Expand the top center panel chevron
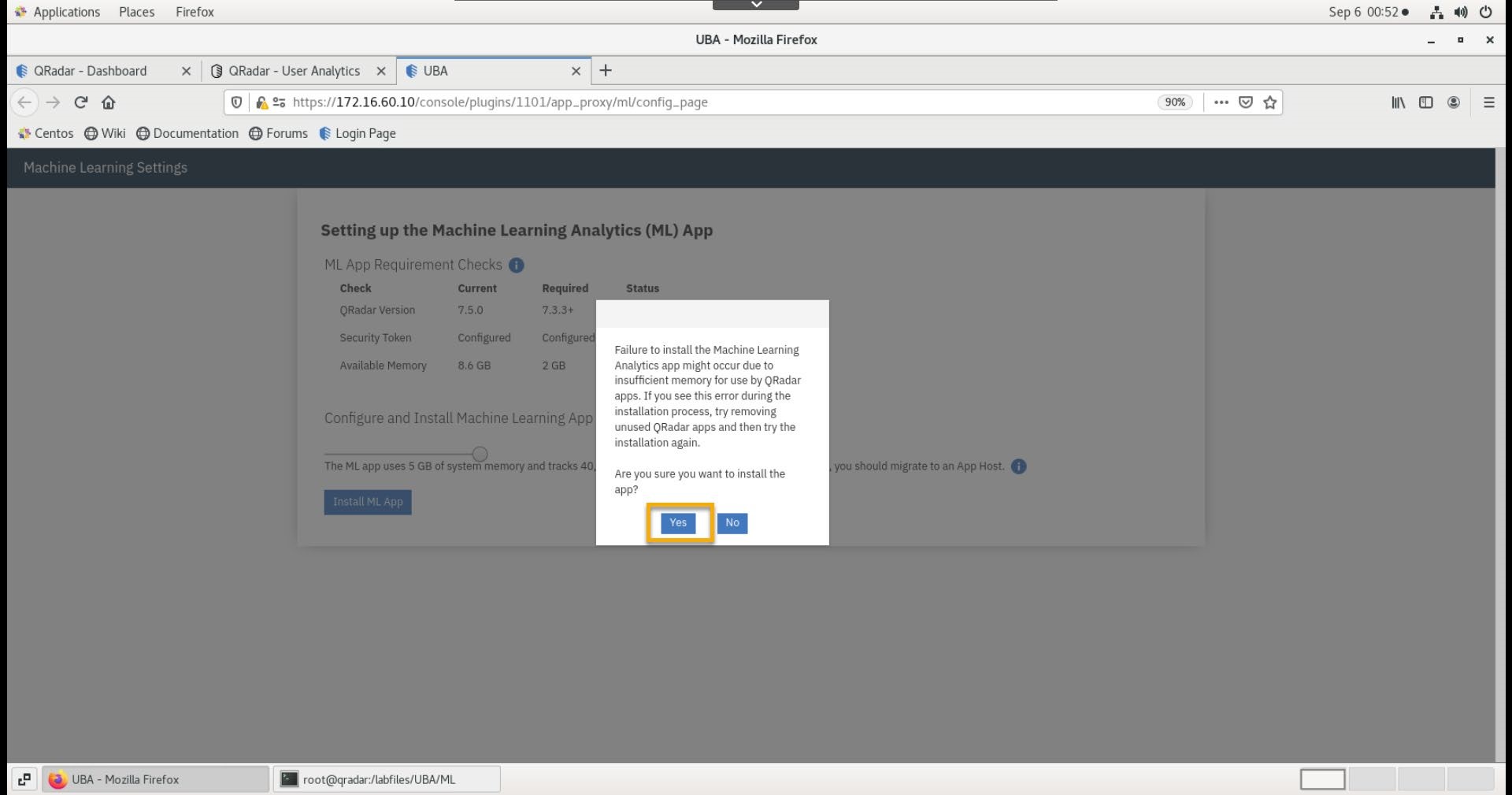This screenshot has width=1512, height=795. tap(756, 5)
